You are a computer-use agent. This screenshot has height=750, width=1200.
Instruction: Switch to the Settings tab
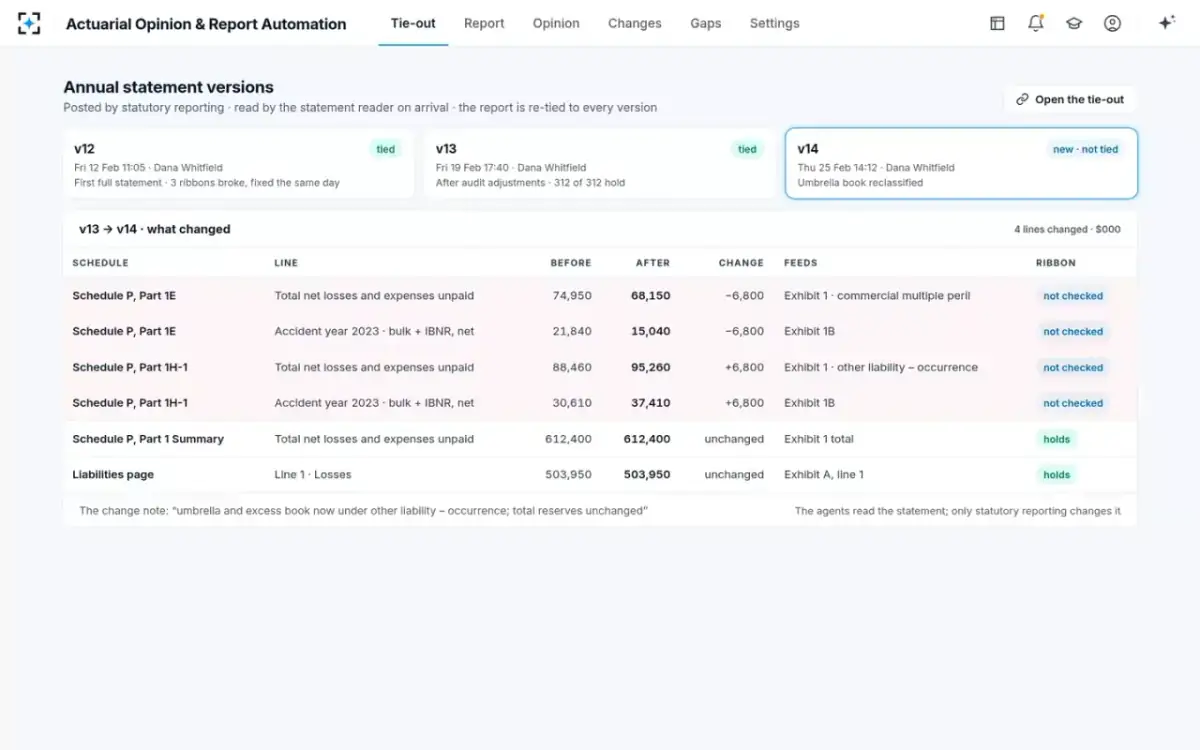(x=774, y=23)
